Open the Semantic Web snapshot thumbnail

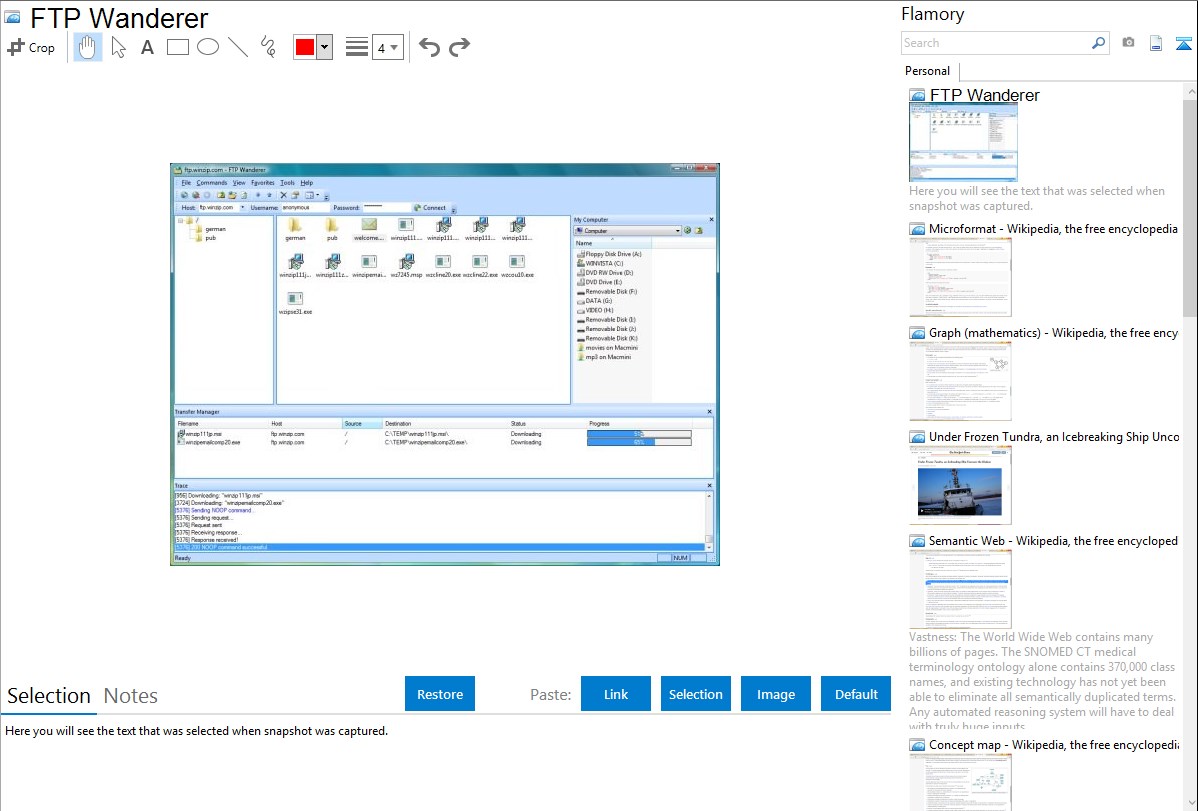960,589
